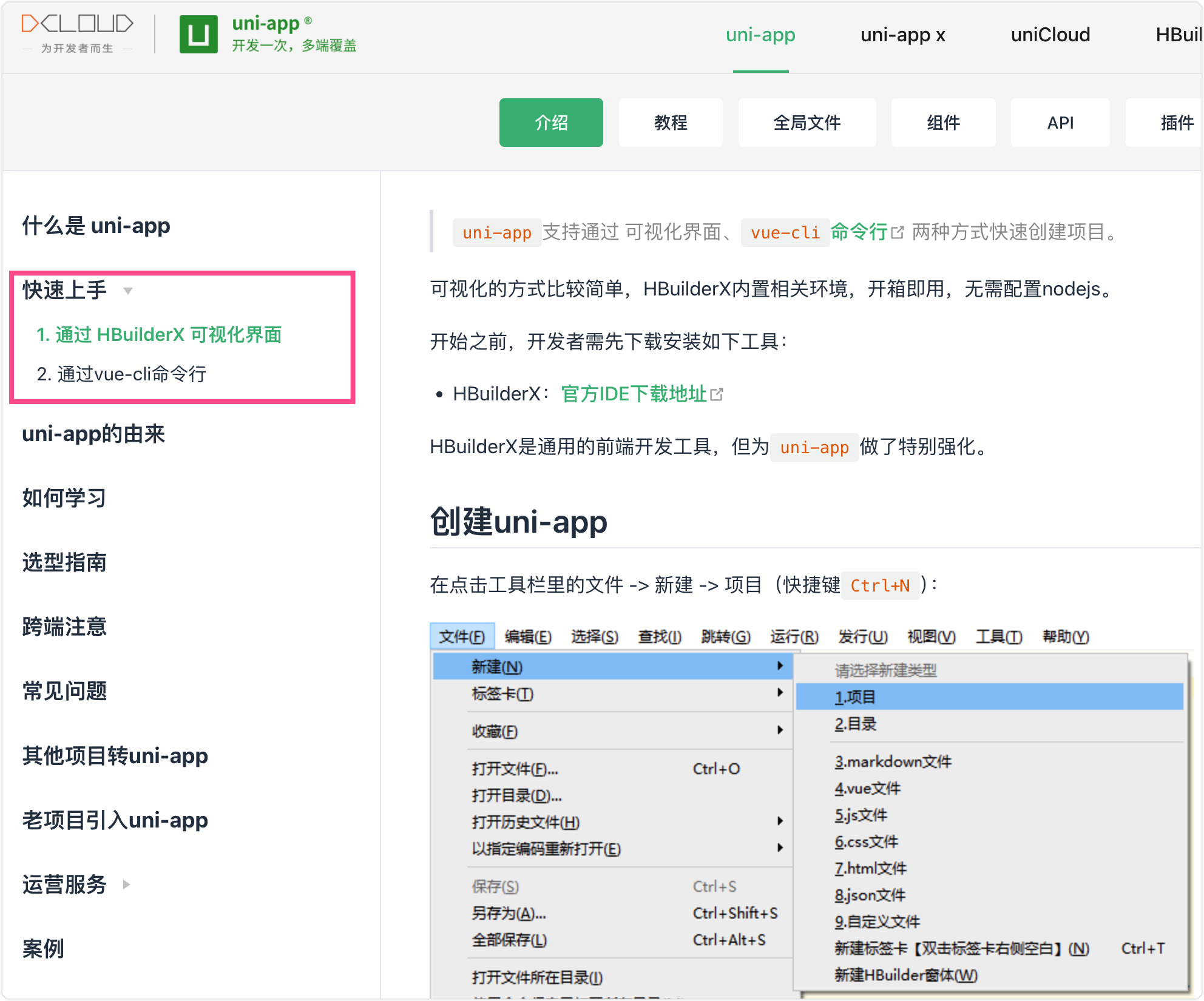Viewport: 1204px width, 1001px height.
Task: Click the green uni-app U logo
Action: point(198,34)
